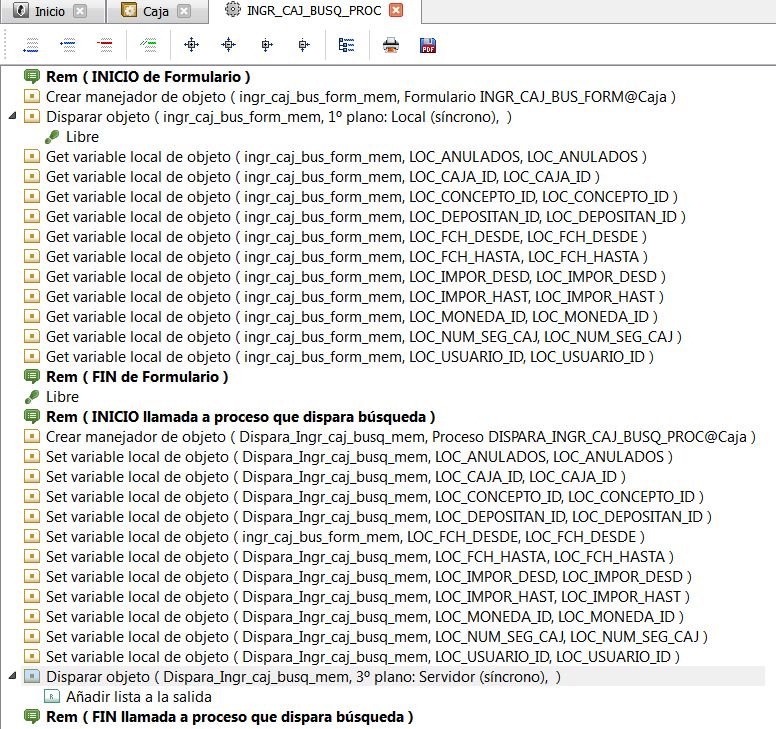Collapse the Disparar objeto Dispara_Ingr_caj_busq_mem line
Viewport: 776px width, 729px height.
tap(13, 676)
